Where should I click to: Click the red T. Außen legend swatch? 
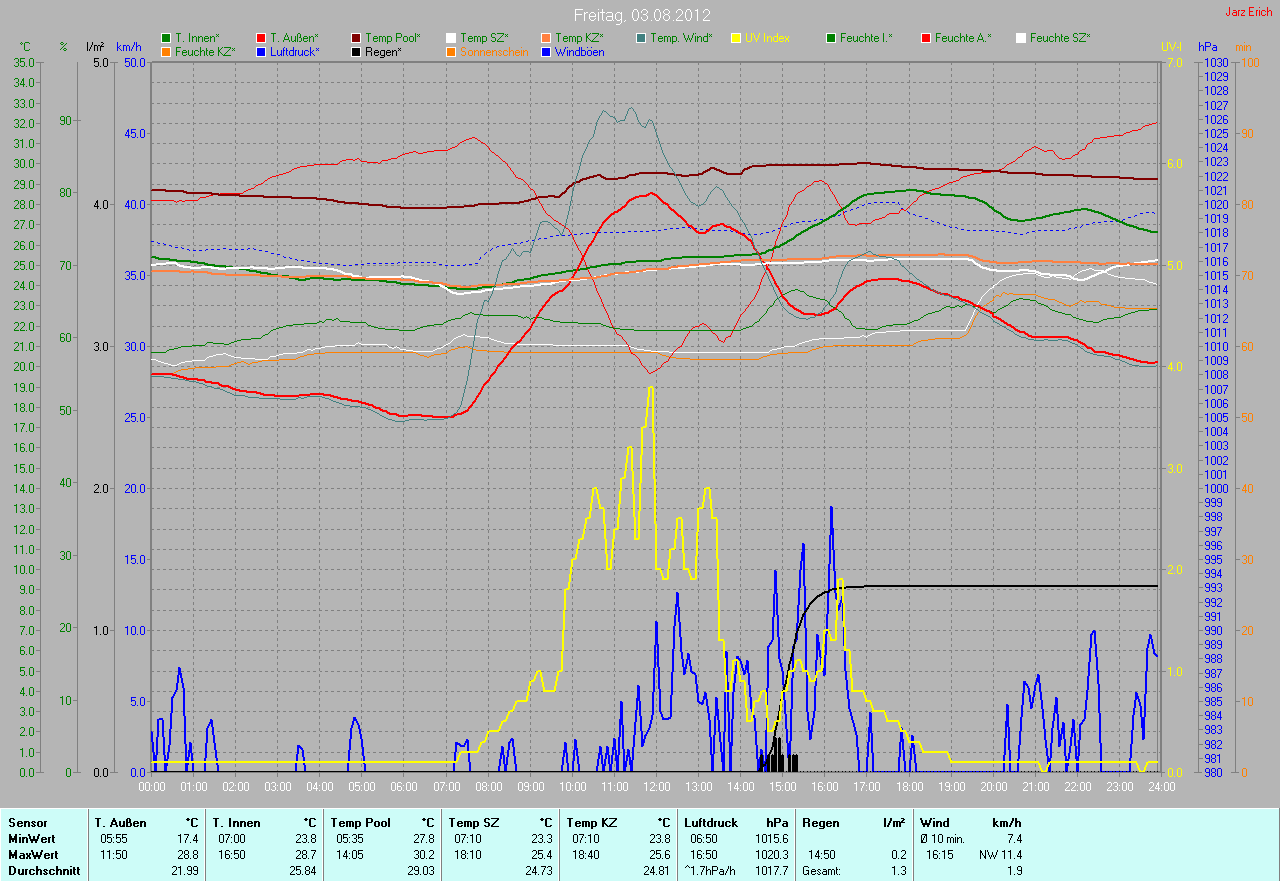point(261,38)
